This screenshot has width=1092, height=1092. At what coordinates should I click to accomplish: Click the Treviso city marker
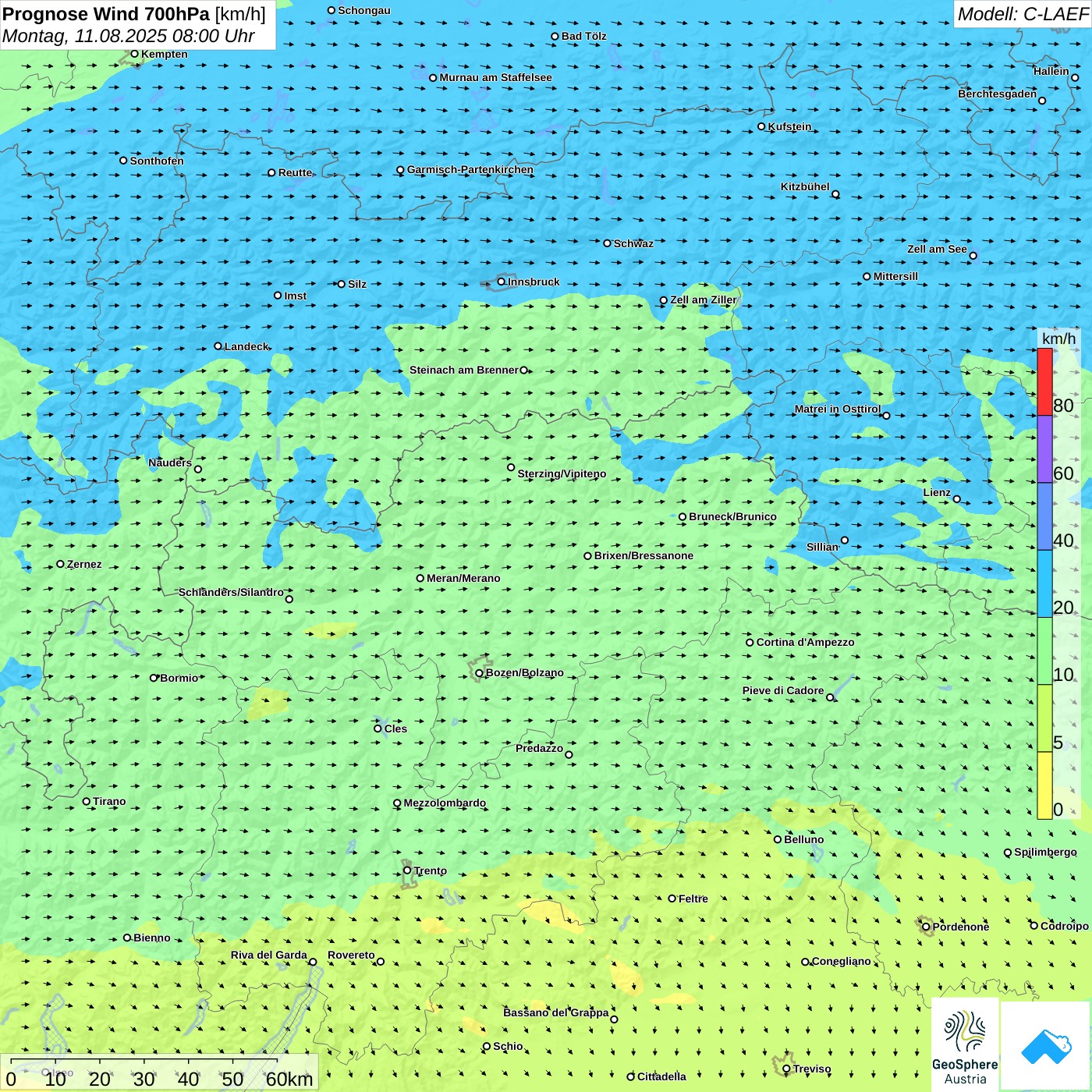point(786,1069)
